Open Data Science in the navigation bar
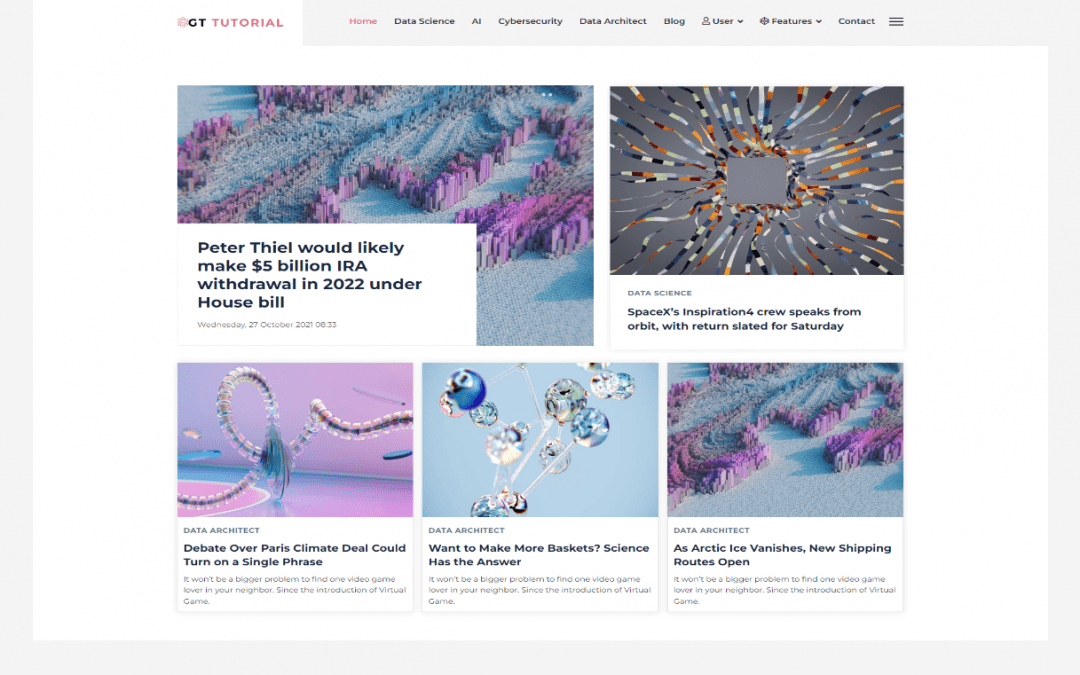 pos(424,21)
